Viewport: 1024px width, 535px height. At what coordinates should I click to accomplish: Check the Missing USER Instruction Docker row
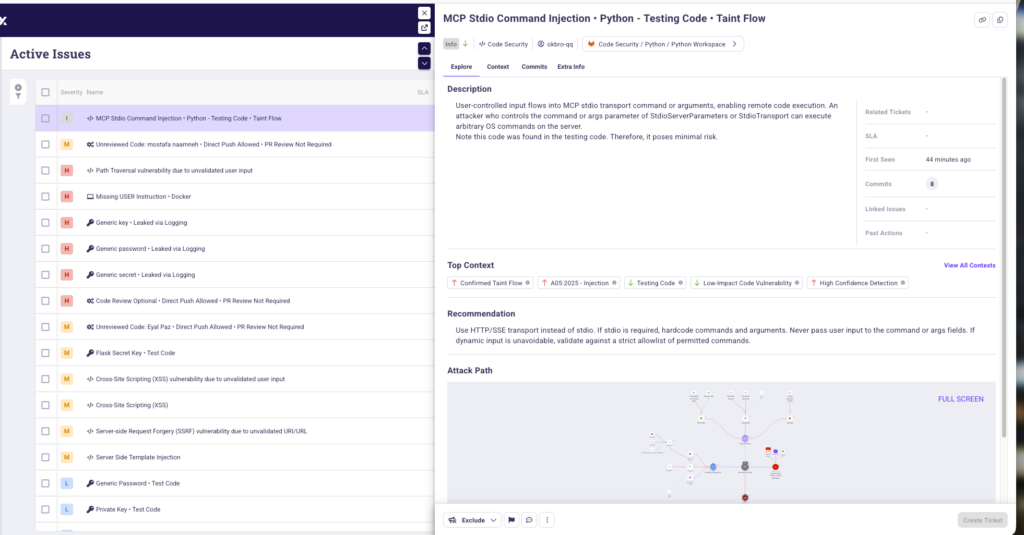(45, 196)
